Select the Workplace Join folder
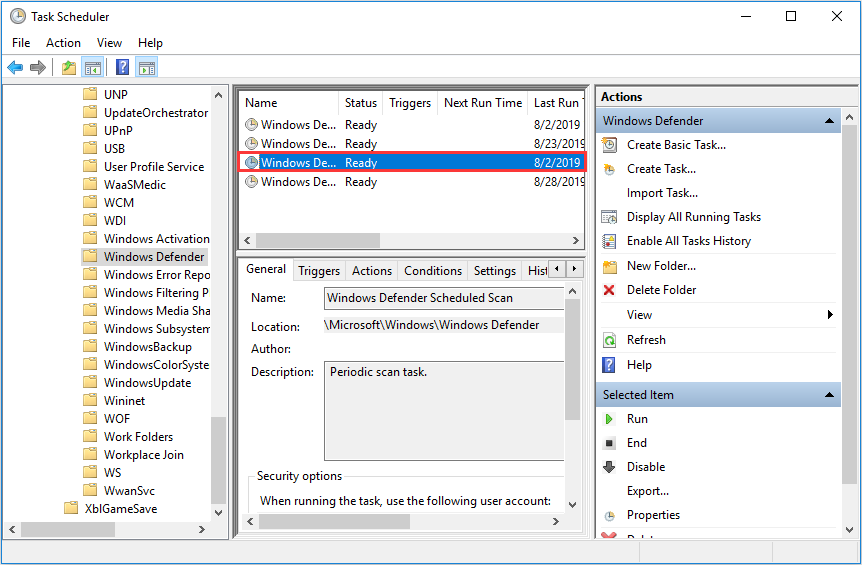The image size is (862, 565). tap(143, 455)
